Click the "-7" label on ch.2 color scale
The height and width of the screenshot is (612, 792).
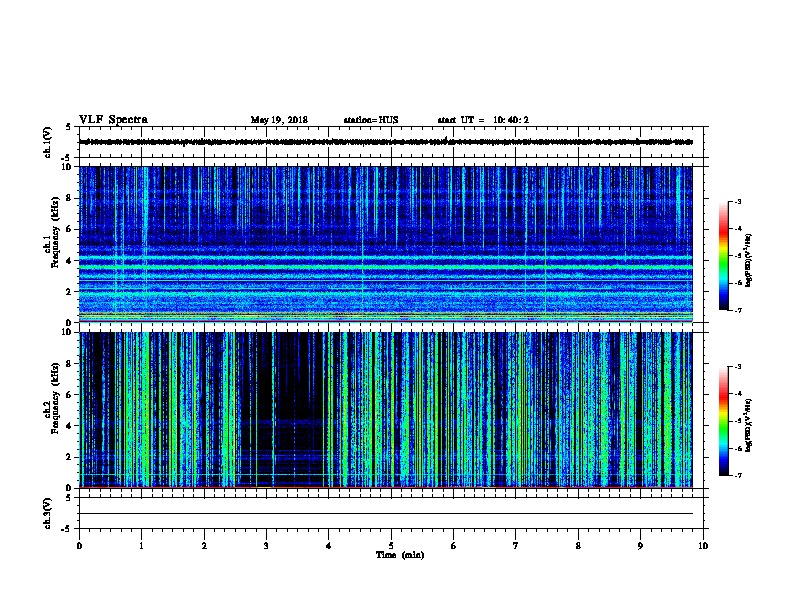pyautogui.click(x=737, y=476)
